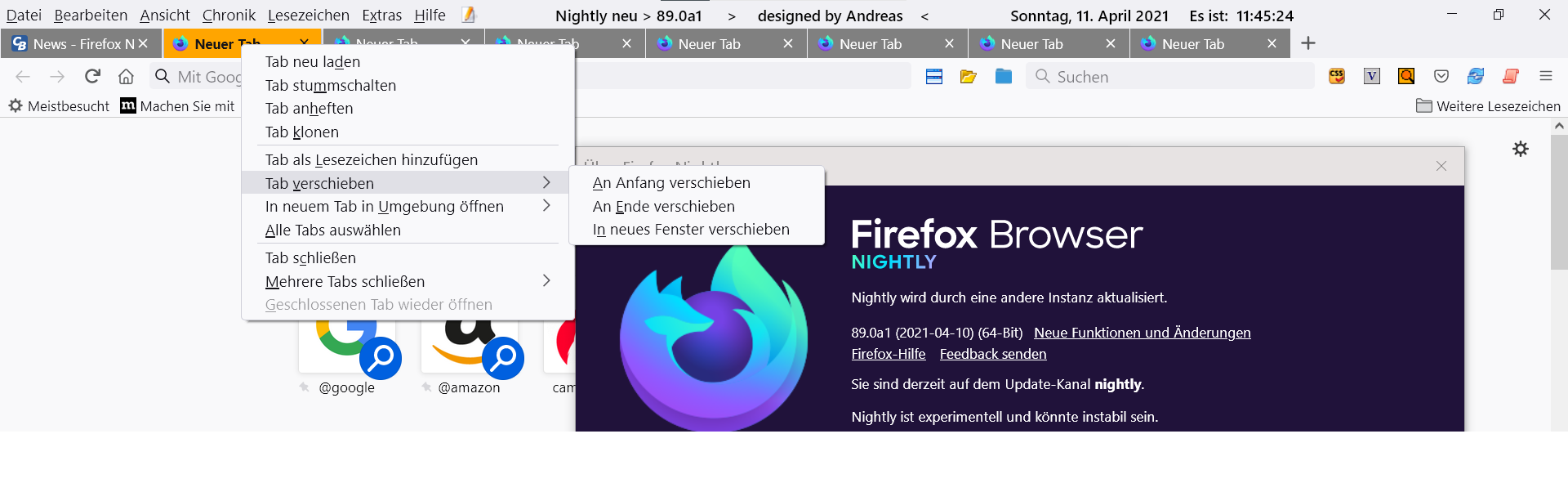
Task: Open the Extras menu
Action: 381,16
